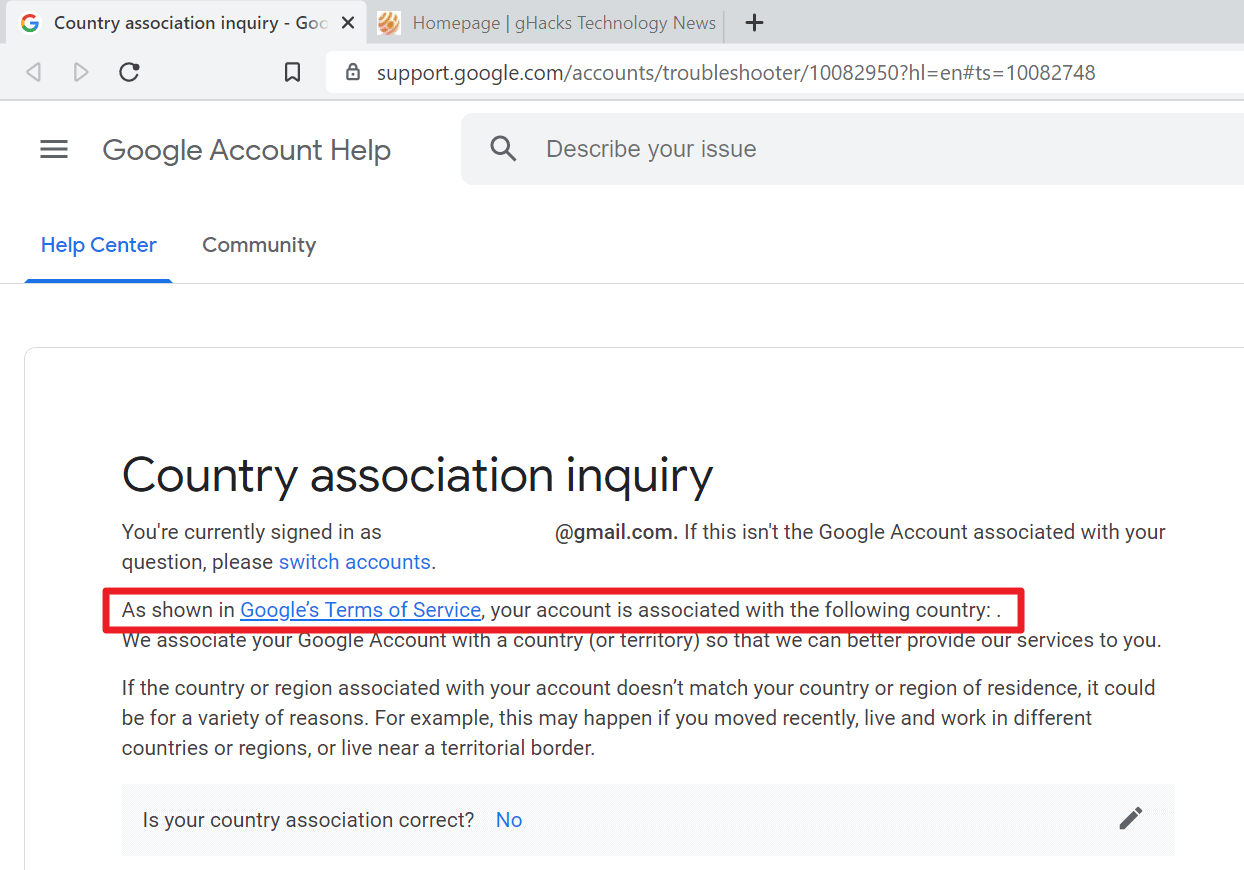Click the switch accounts link
This screenshot has height=870, width=1244.
(x=354, y=562)
